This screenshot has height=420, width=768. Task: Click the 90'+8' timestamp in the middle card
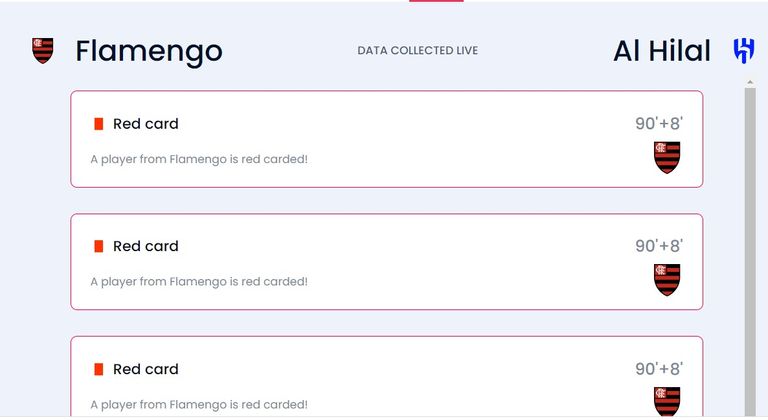pyautogui.click(x=659, y=246)
